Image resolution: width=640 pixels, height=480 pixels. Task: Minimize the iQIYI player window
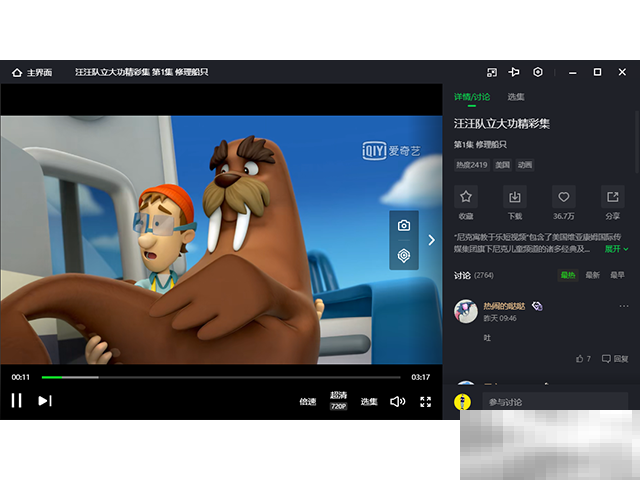(573, 73)
